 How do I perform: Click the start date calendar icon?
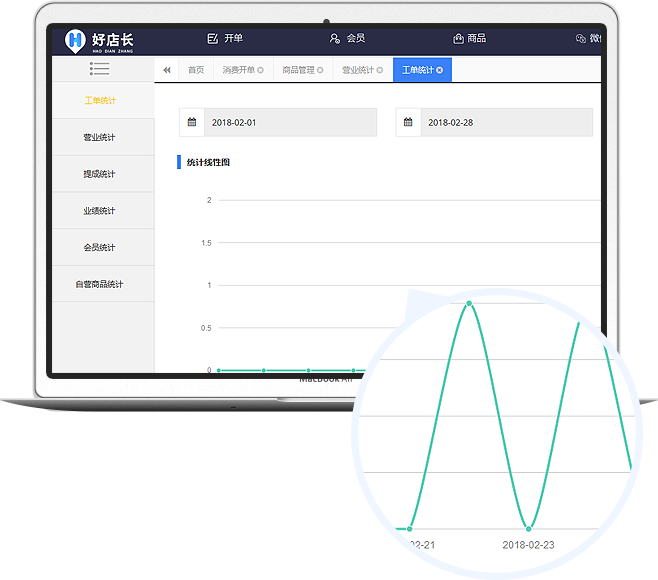[x=192, y=122]
